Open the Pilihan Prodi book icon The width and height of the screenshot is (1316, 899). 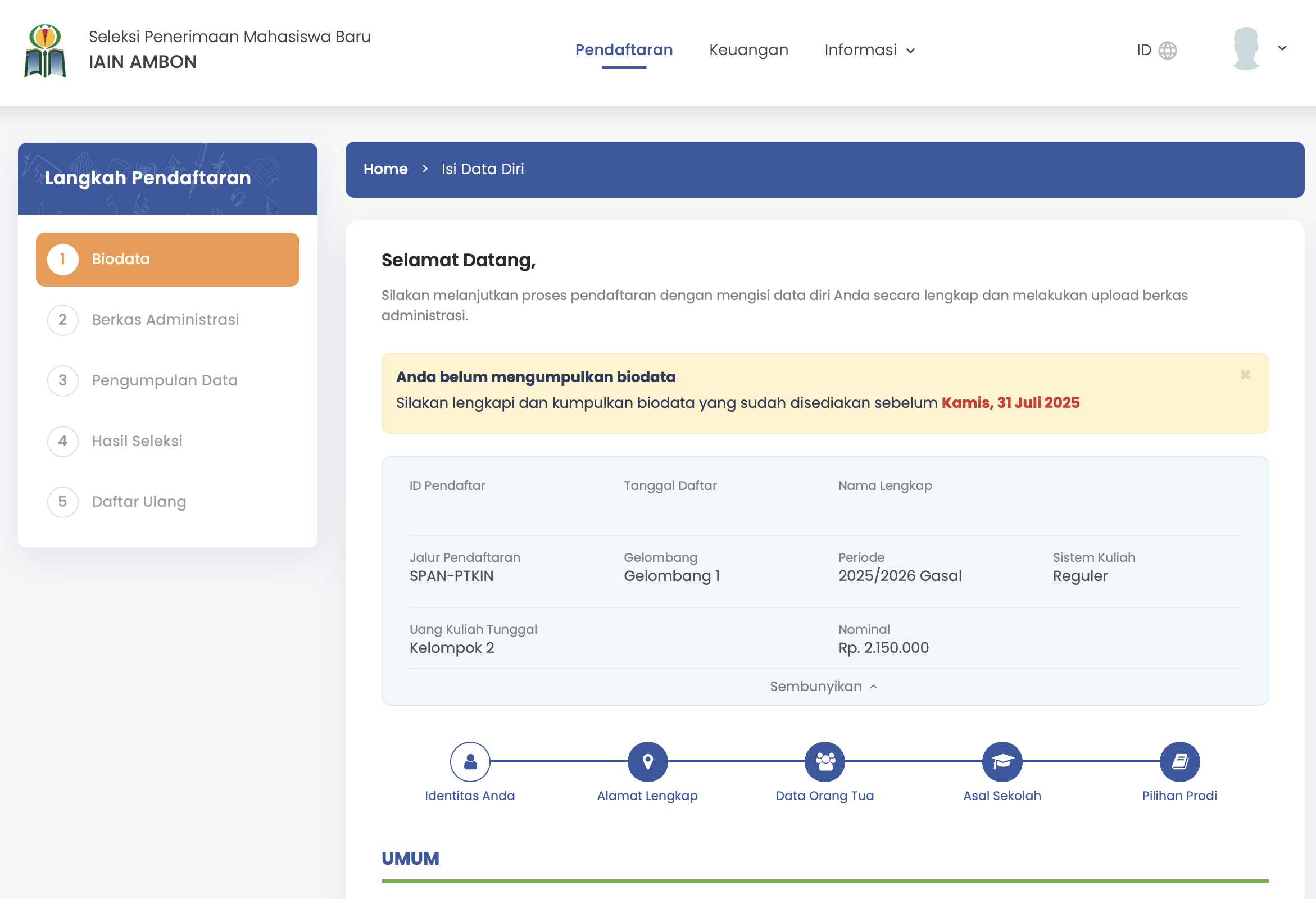(1179, 761)
